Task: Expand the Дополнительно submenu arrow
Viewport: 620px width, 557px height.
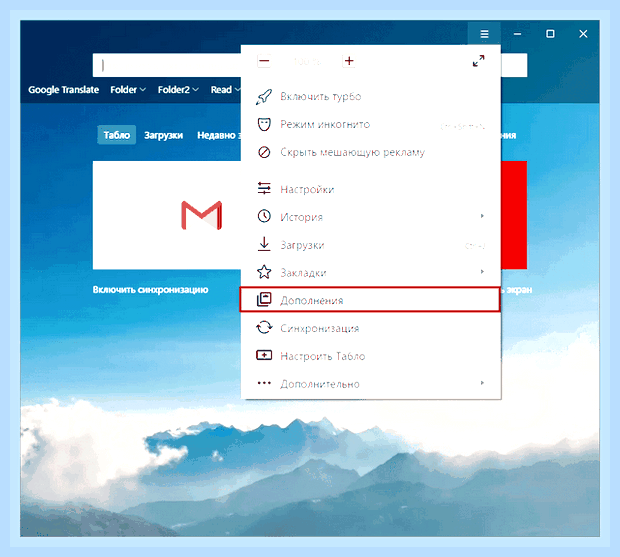Action: [x=482, y=383]
